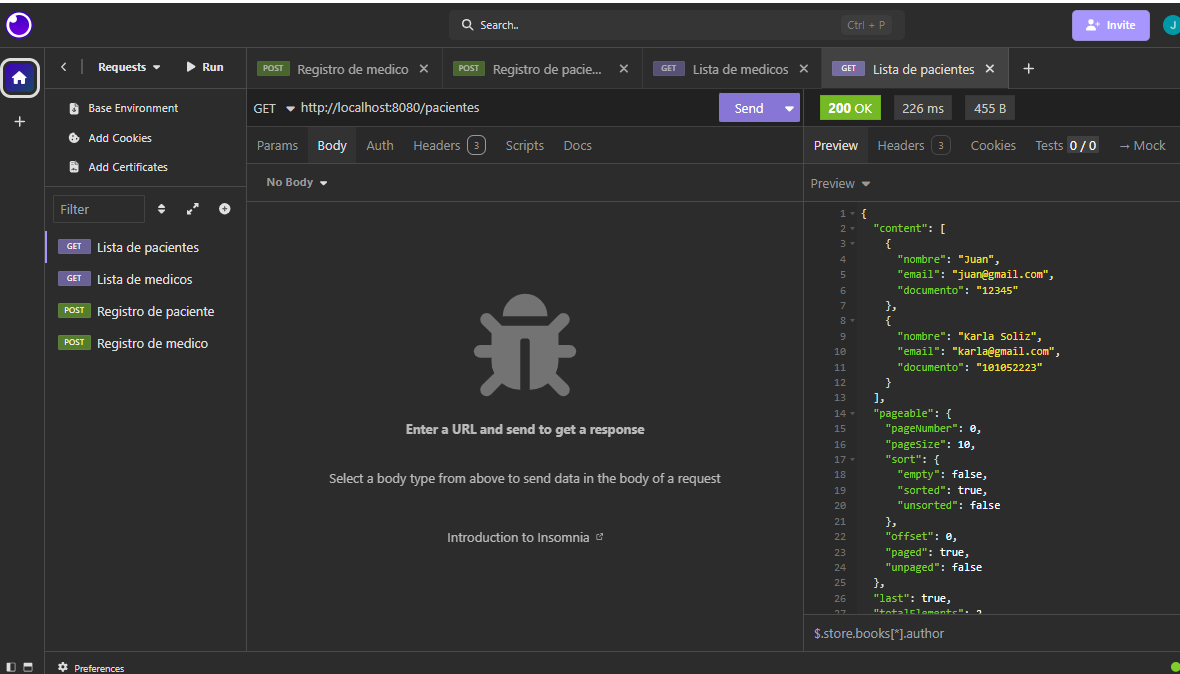Open the response Headers tab beside Cookies

tap(914, 145)
